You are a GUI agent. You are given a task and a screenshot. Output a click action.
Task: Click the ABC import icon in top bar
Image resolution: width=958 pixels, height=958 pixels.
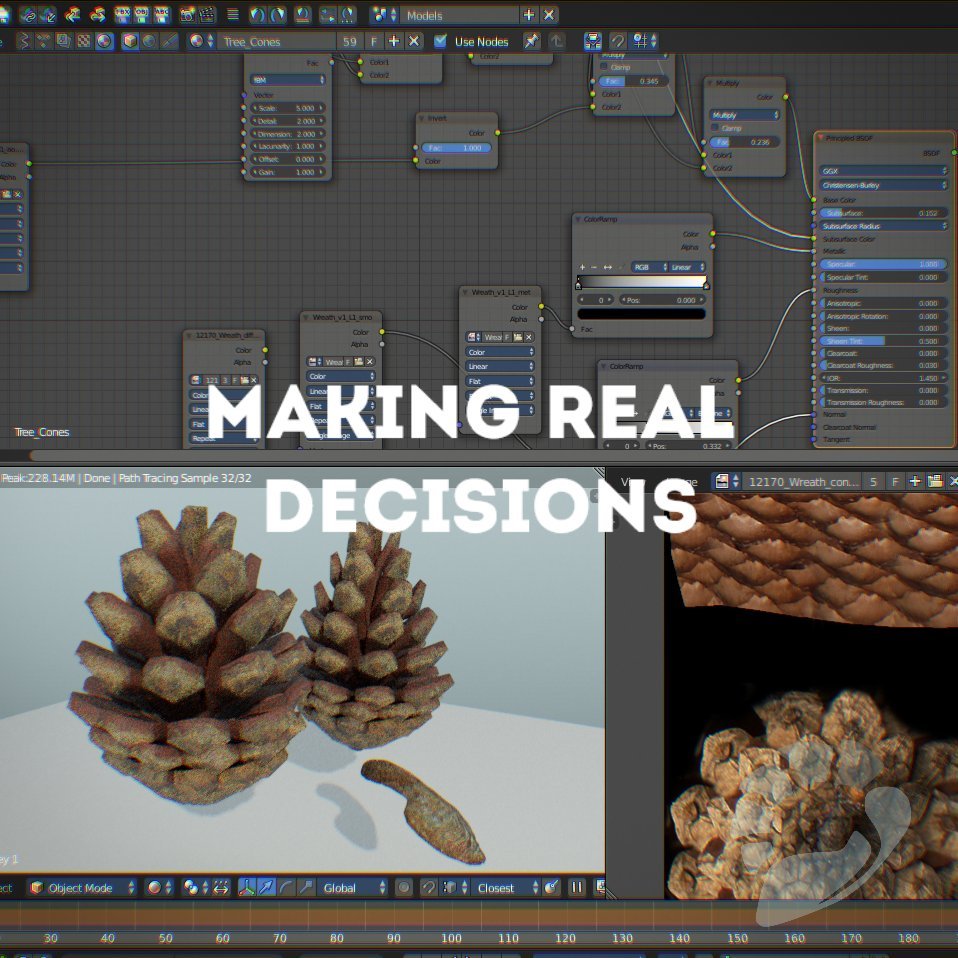tap(162, 14)
